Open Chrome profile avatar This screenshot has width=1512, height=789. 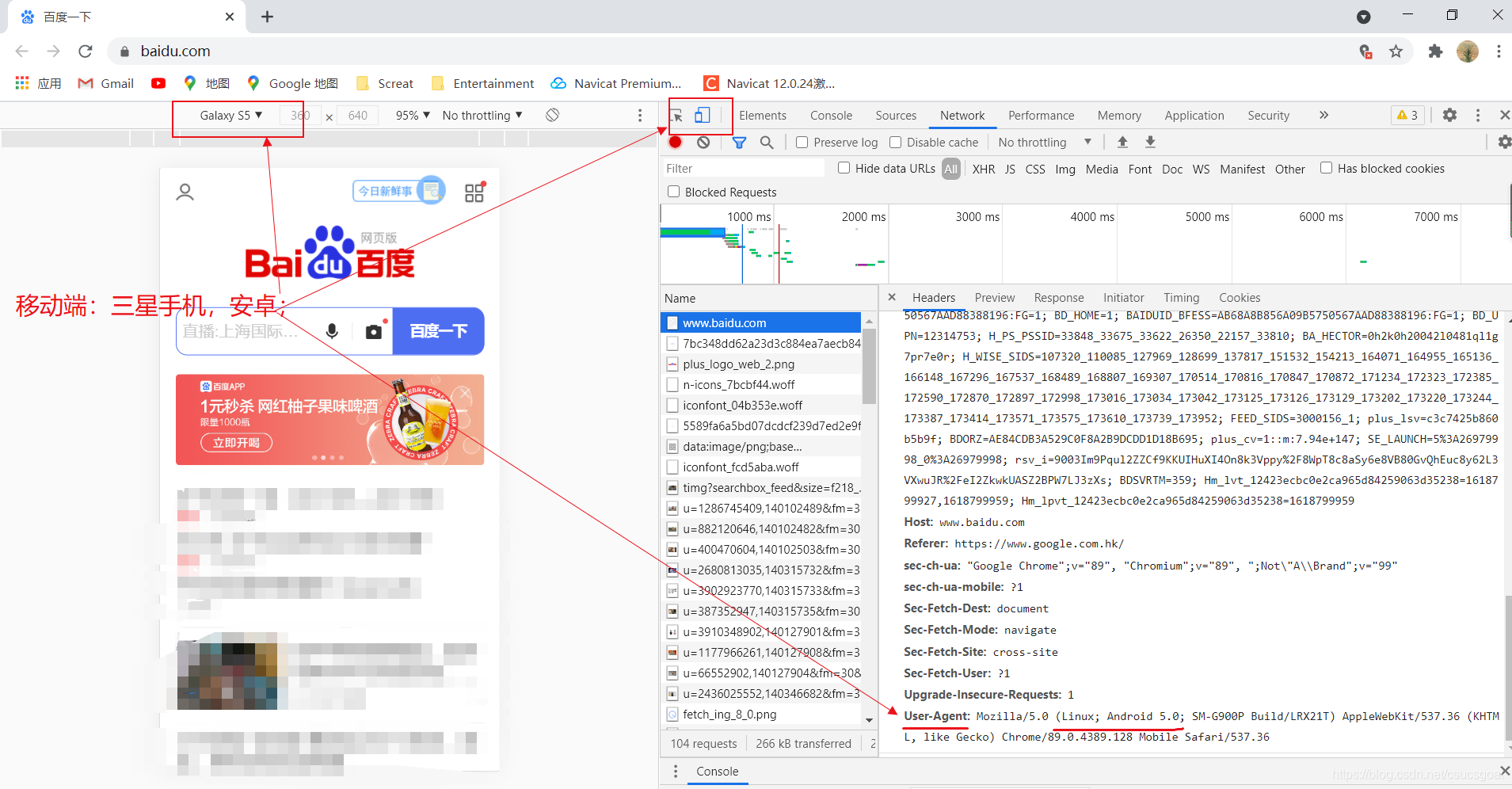[1468, 51]
